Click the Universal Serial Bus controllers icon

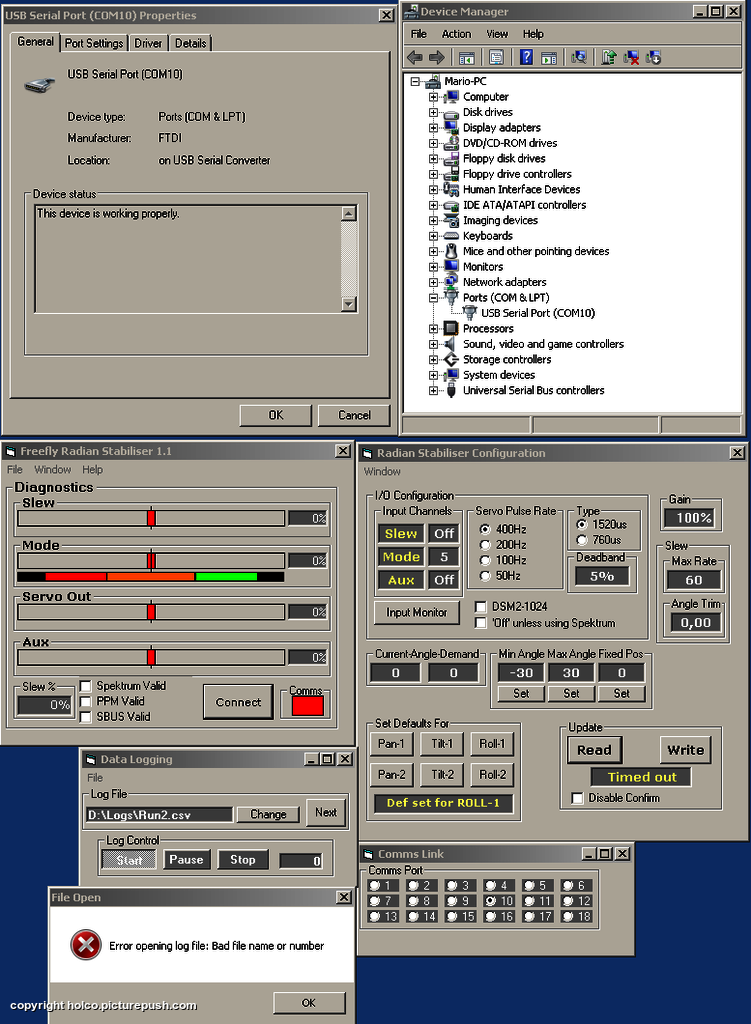tap(451, 391)
